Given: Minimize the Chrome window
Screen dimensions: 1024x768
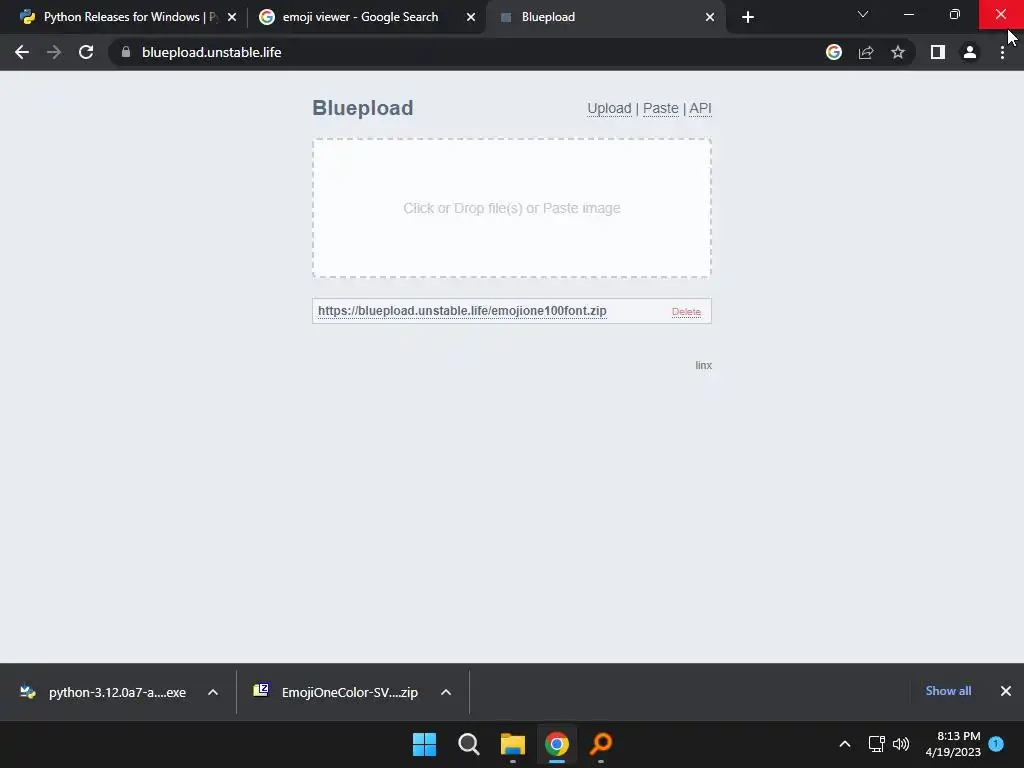Looking at the screenshot, I should (908, 14).
